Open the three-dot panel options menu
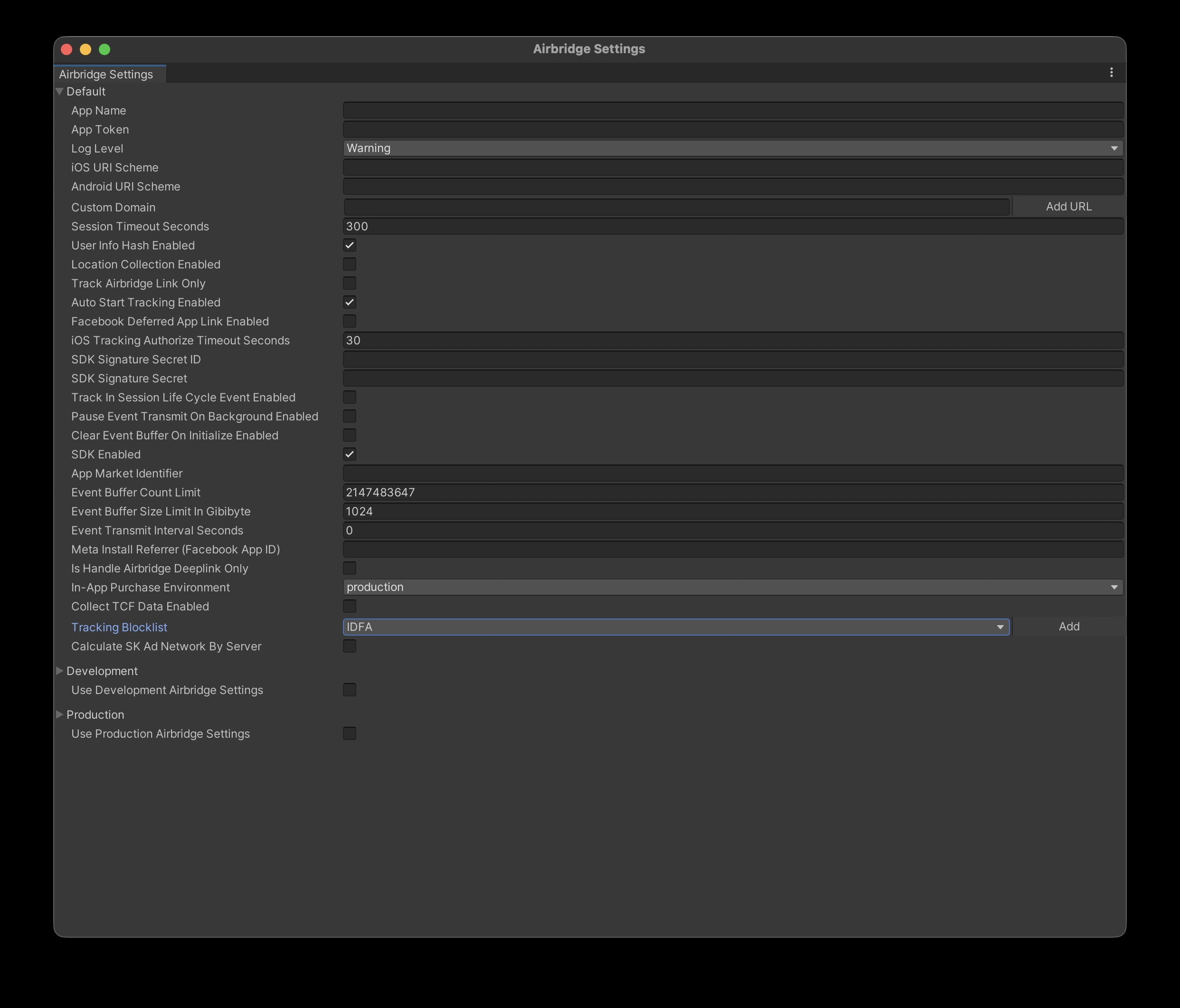Viewport: 1180px width, 1008px height. point(1111,72)
